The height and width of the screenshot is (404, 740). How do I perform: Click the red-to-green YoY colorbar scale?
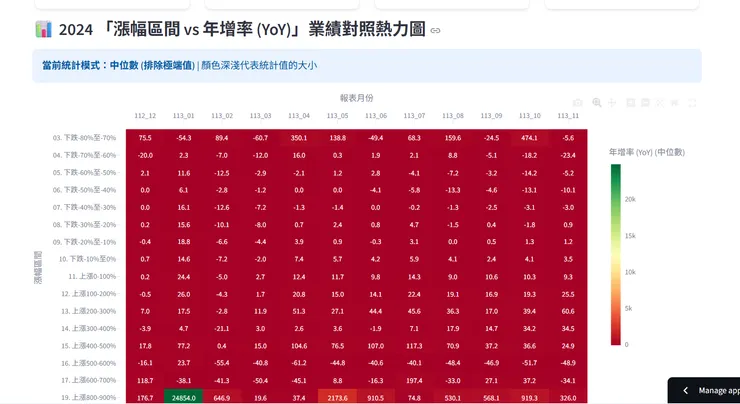(x=616, y=254)
